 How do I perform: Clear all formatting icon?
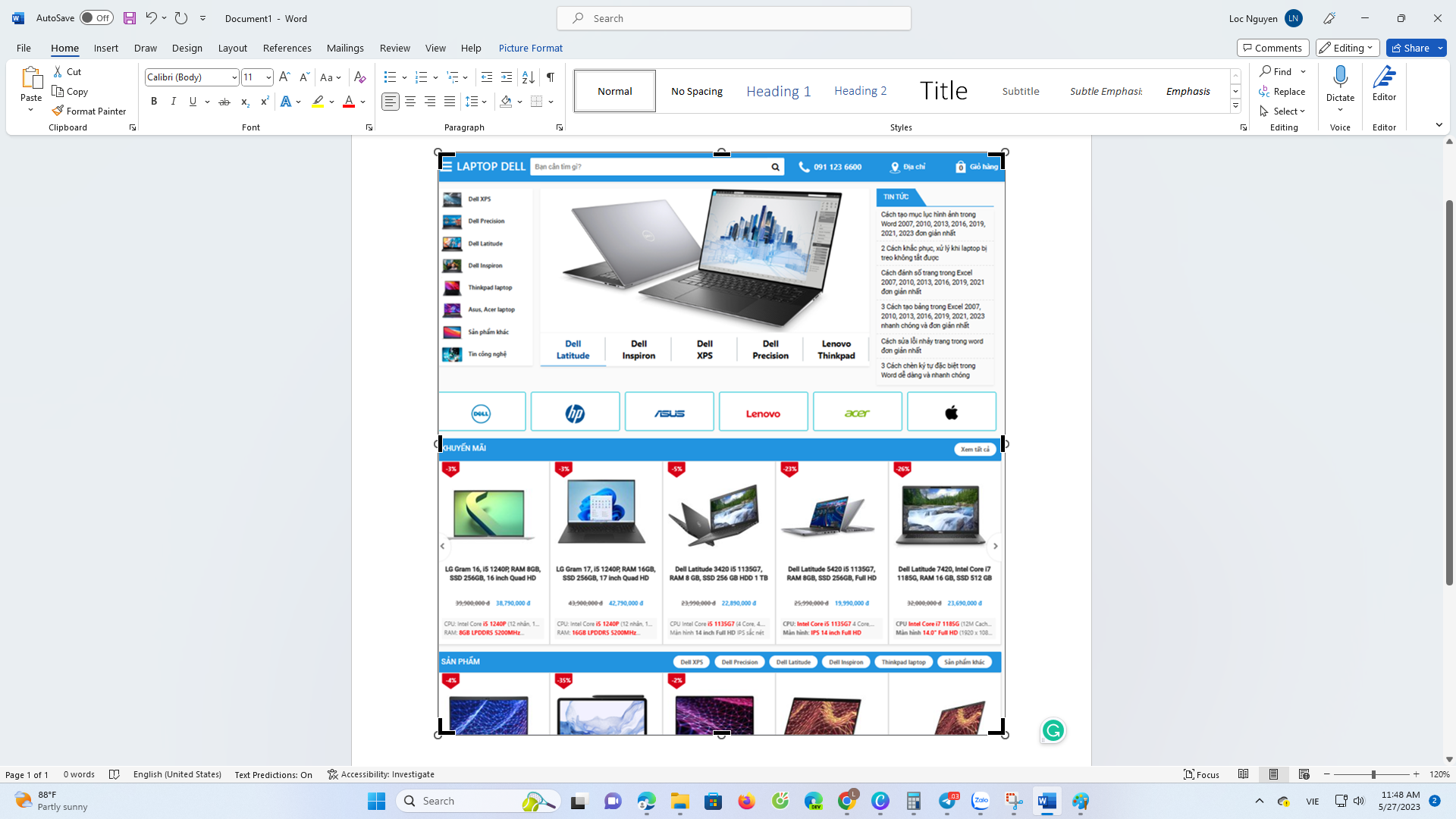[x=360, y=77]
